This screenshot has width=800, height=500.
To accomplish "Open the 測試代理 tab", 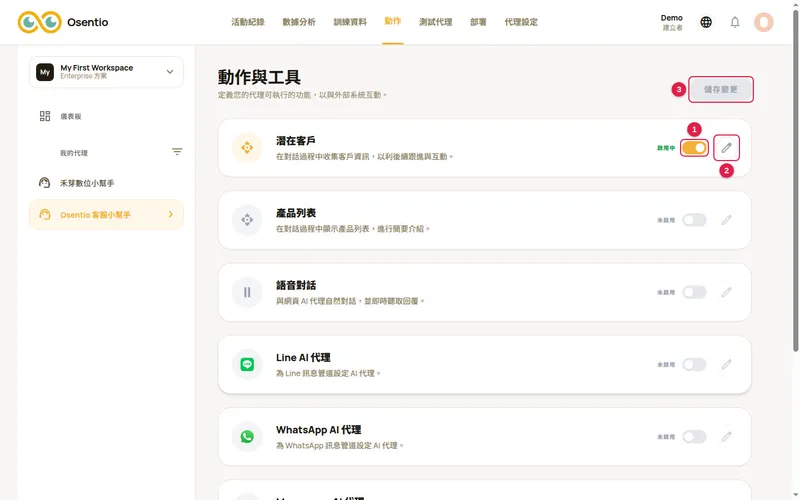I will [436, 22].
